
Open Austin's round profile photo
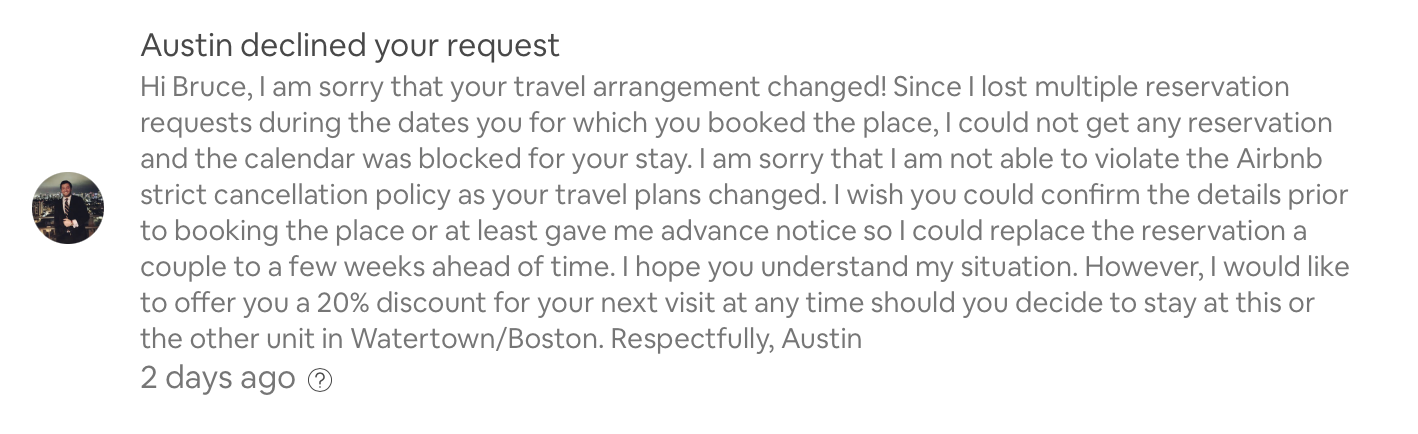[68, 208]
